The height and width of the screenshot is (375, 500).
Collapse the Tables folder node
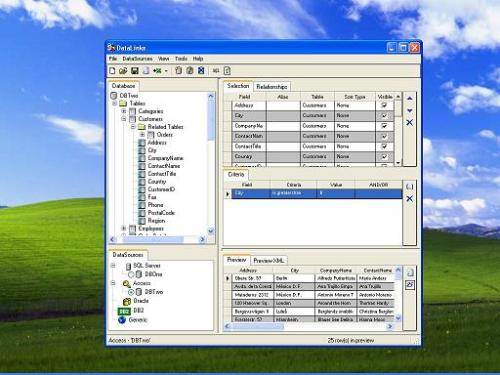[114, 103]
